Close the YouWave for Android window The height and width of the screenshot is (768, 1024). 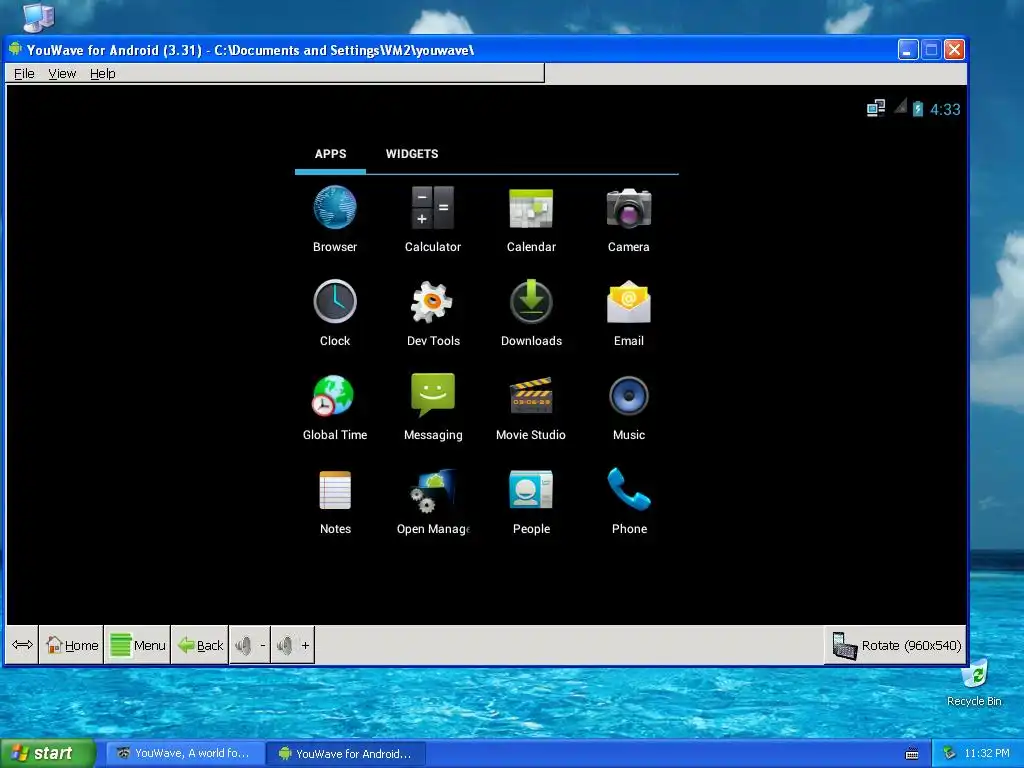click(954, 50)
